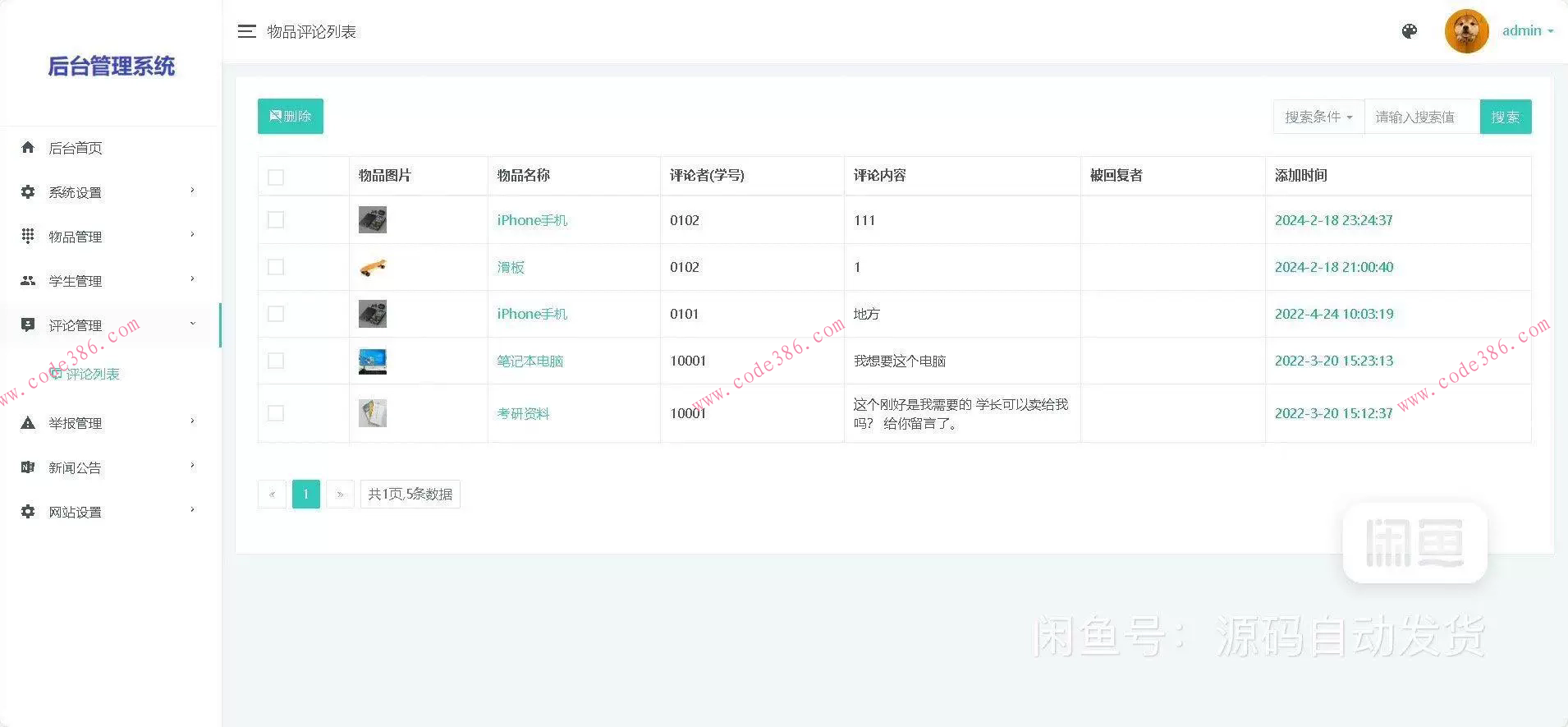Check the 滑板 comment row checkbox
Screen dimensions: 1568x727
(276, 267)
